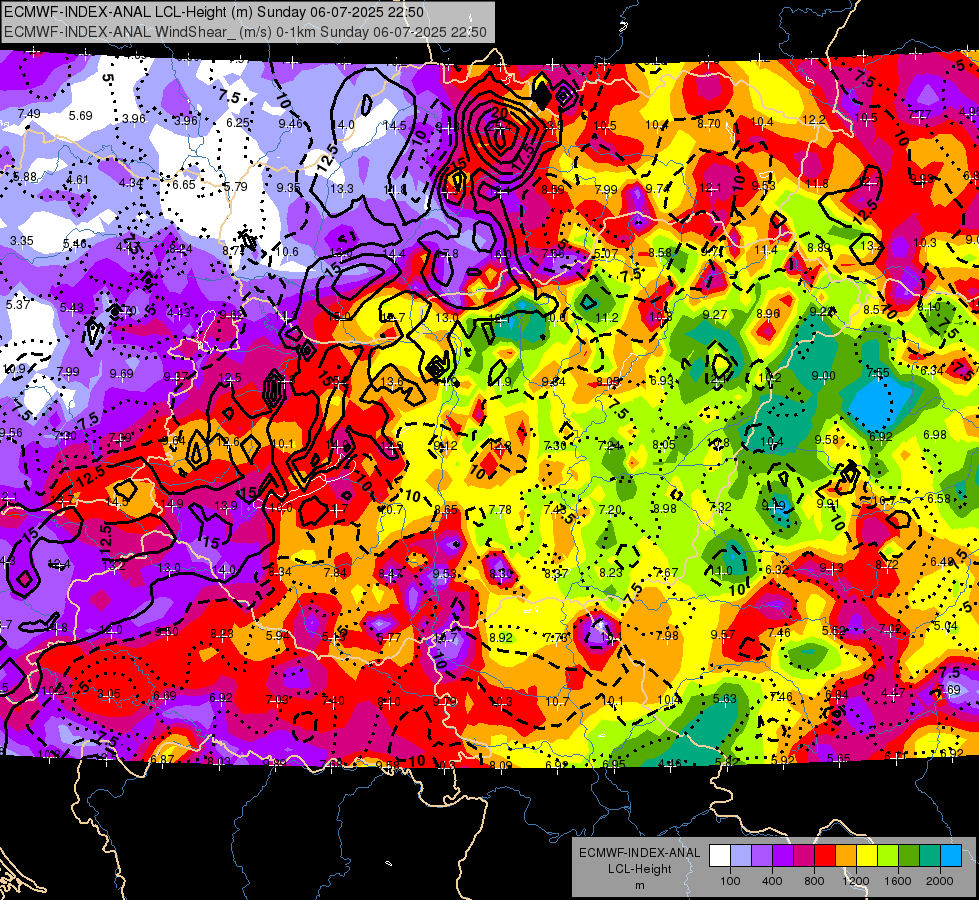This screenshot has height=900, width=979.
Task: Click the map value '6.25'
Action: point(238,123)
